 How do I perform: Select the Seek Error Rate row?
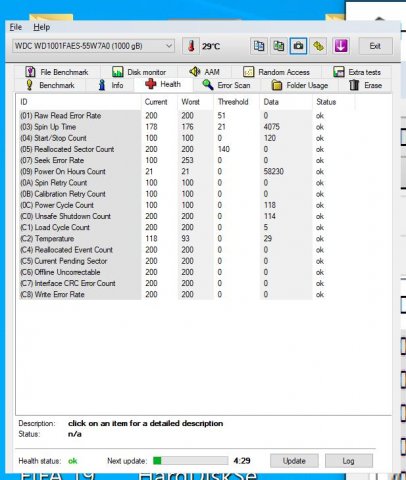point(187,160)
